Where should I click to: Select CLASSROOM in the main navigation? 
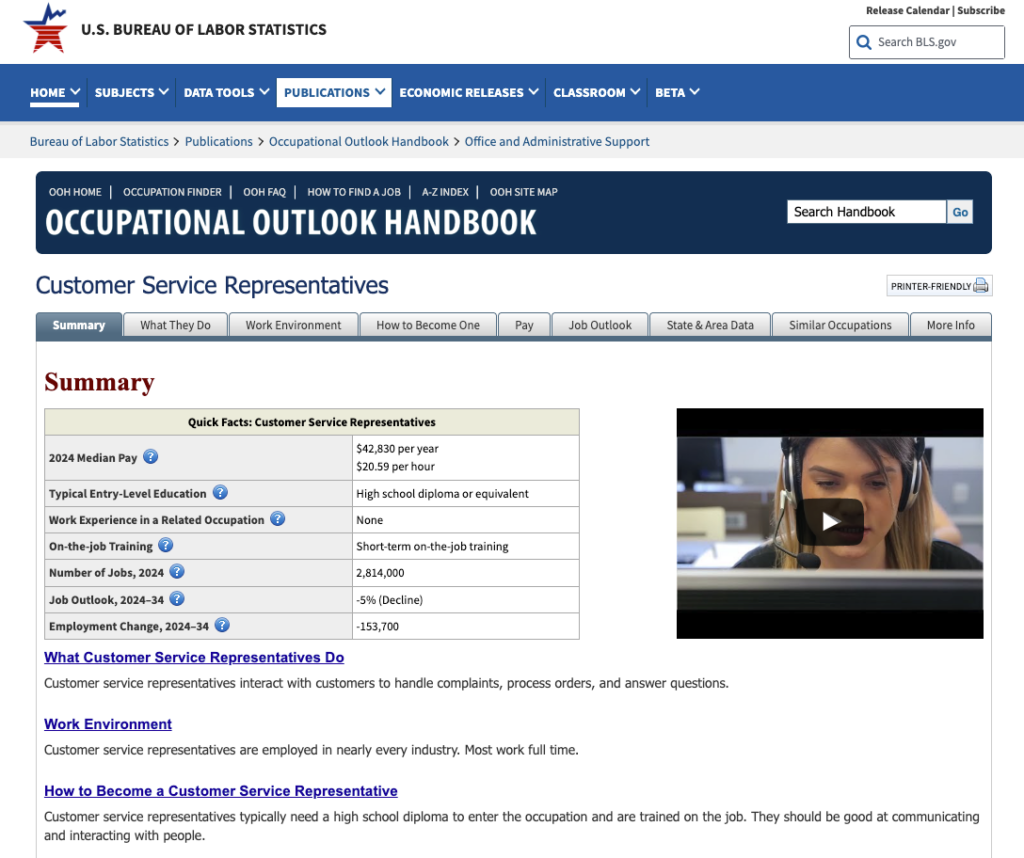pos(596,92)
